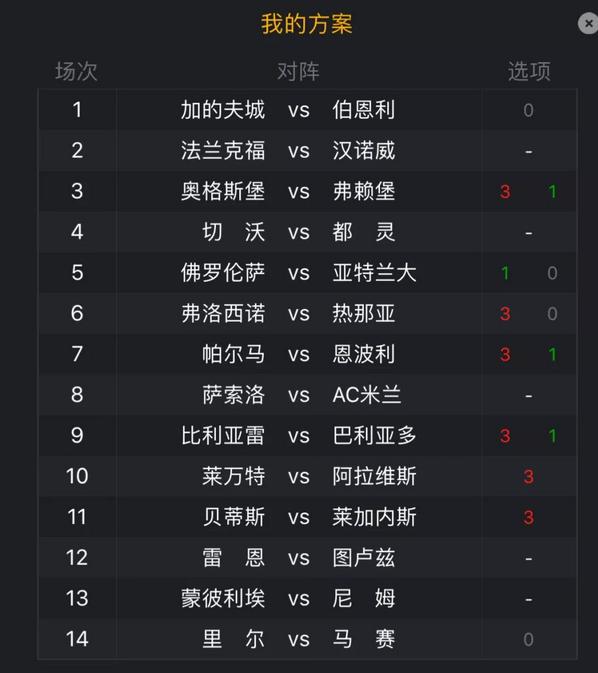Toggle option 0 for 加的夫城 vs 伯恩利

coord(528,111)
